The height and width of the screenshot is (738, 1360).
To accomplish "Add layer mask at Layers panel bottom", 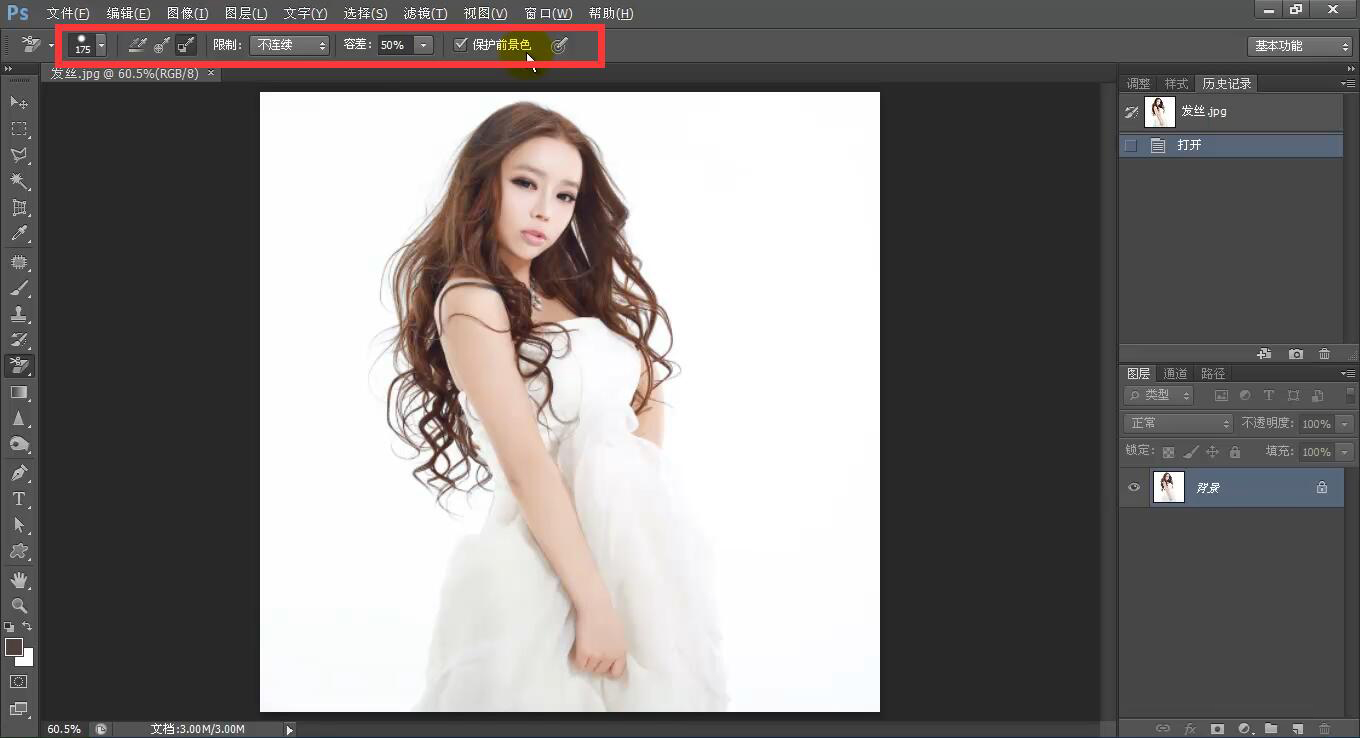I will pos(1217,729).
